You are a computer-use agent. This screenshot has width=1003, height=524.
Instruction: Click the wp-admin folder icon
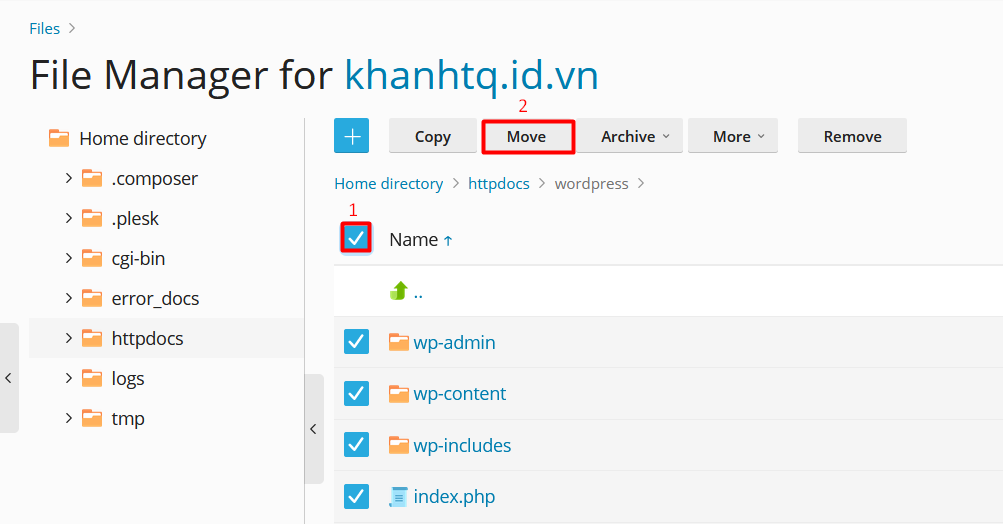(399, 342)
